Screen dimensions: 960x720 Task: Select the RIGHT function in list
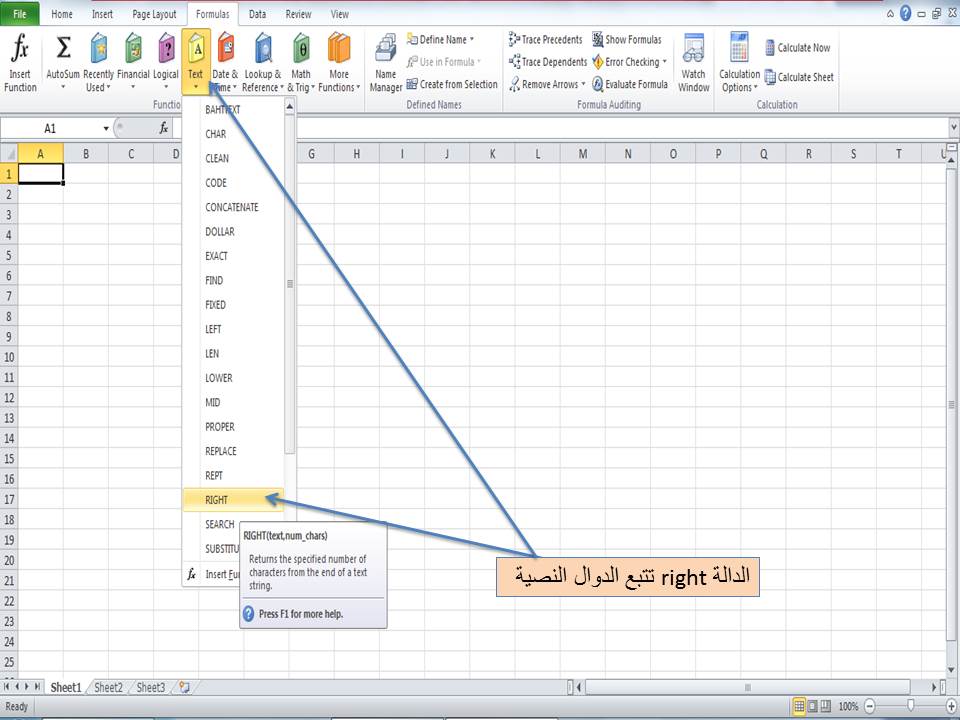coord(233,500)
